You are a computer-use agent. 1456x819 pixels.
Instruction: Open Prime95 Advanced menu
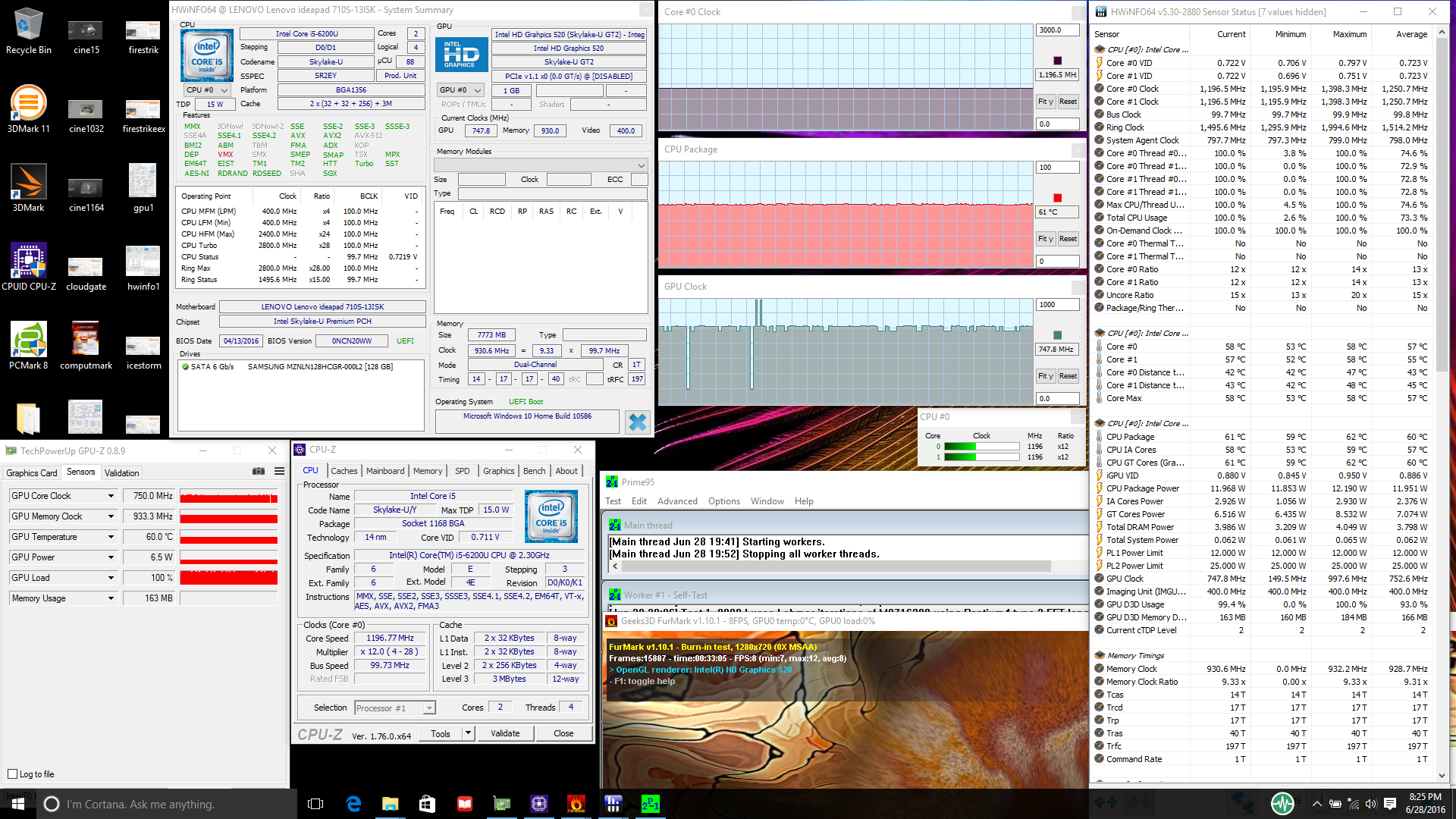(x=677, y=501)
